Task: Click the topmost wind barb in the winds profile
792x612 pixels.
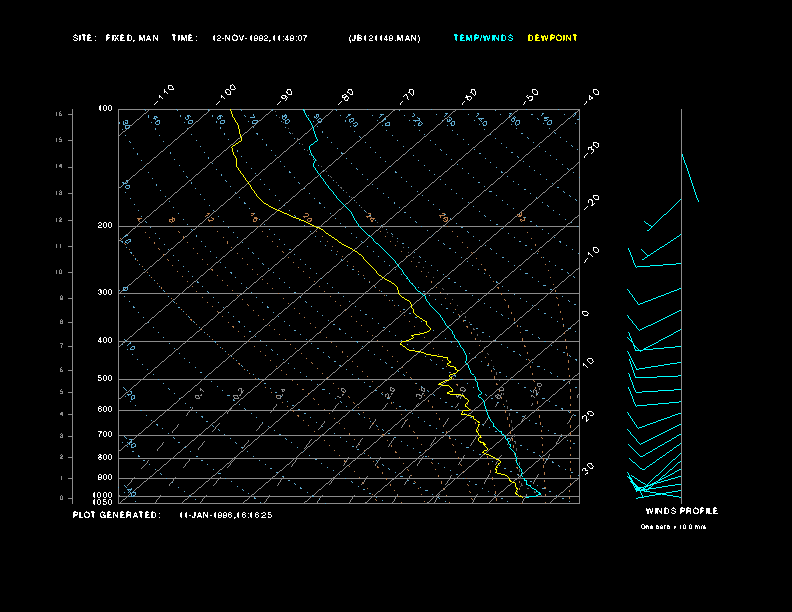Action: click(690, 178)
